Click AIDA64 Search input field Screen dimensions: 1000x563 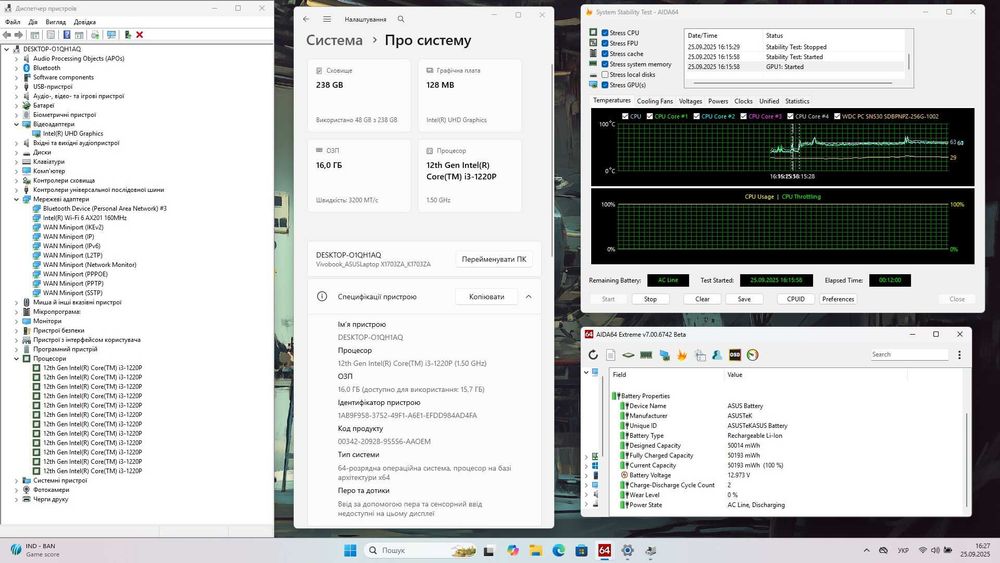(x=909, y=355)
